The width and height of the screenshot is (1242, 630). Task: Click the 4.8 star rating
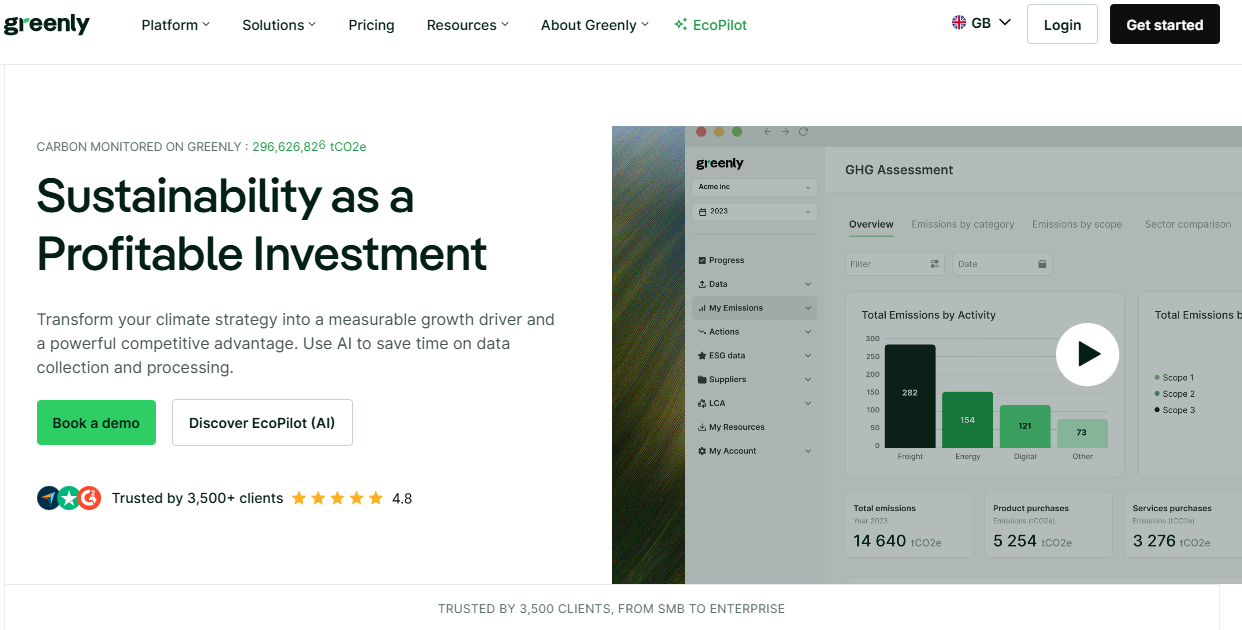click(352, 498)
